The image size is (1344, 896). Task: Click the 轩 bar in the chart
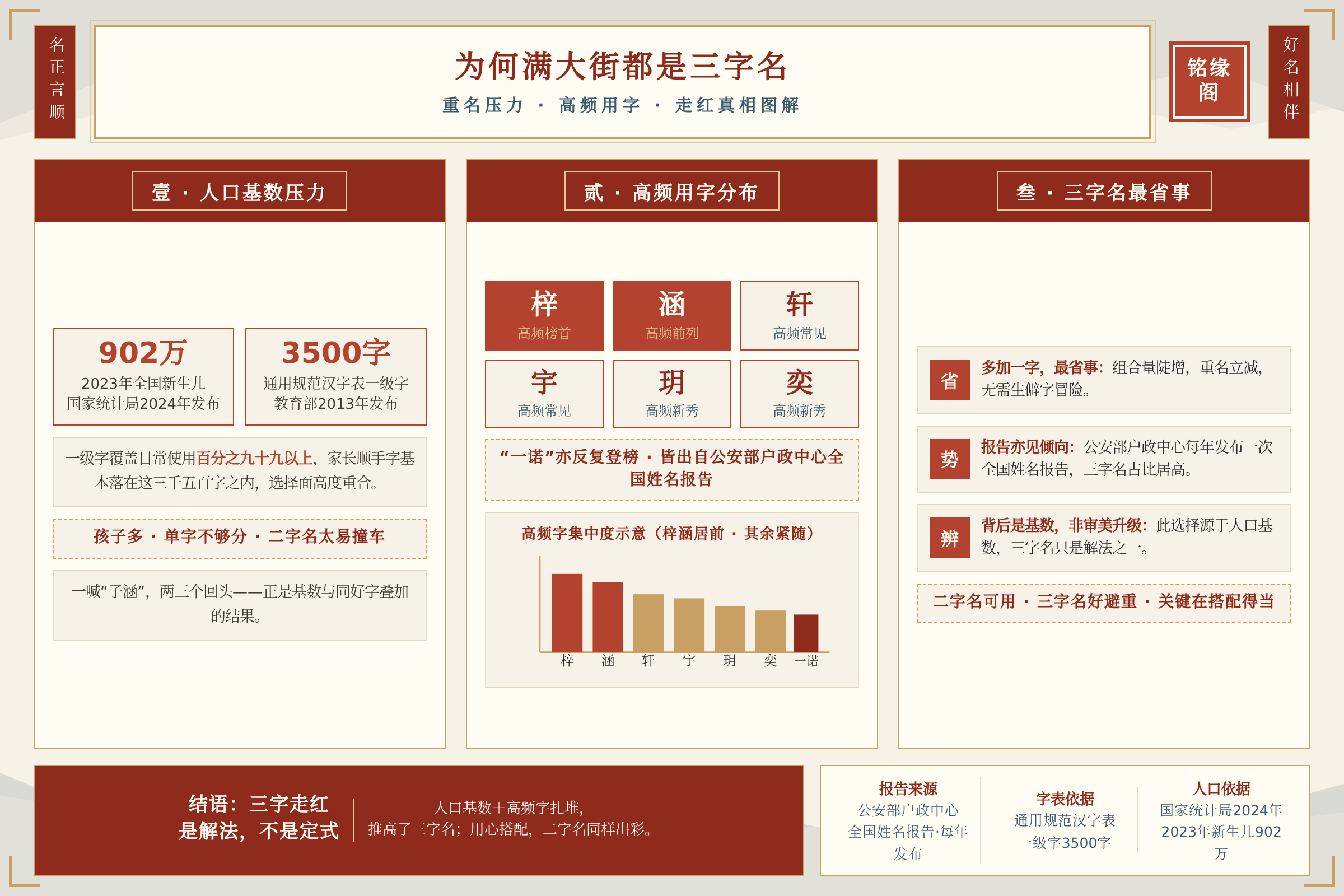coord(648,623)
